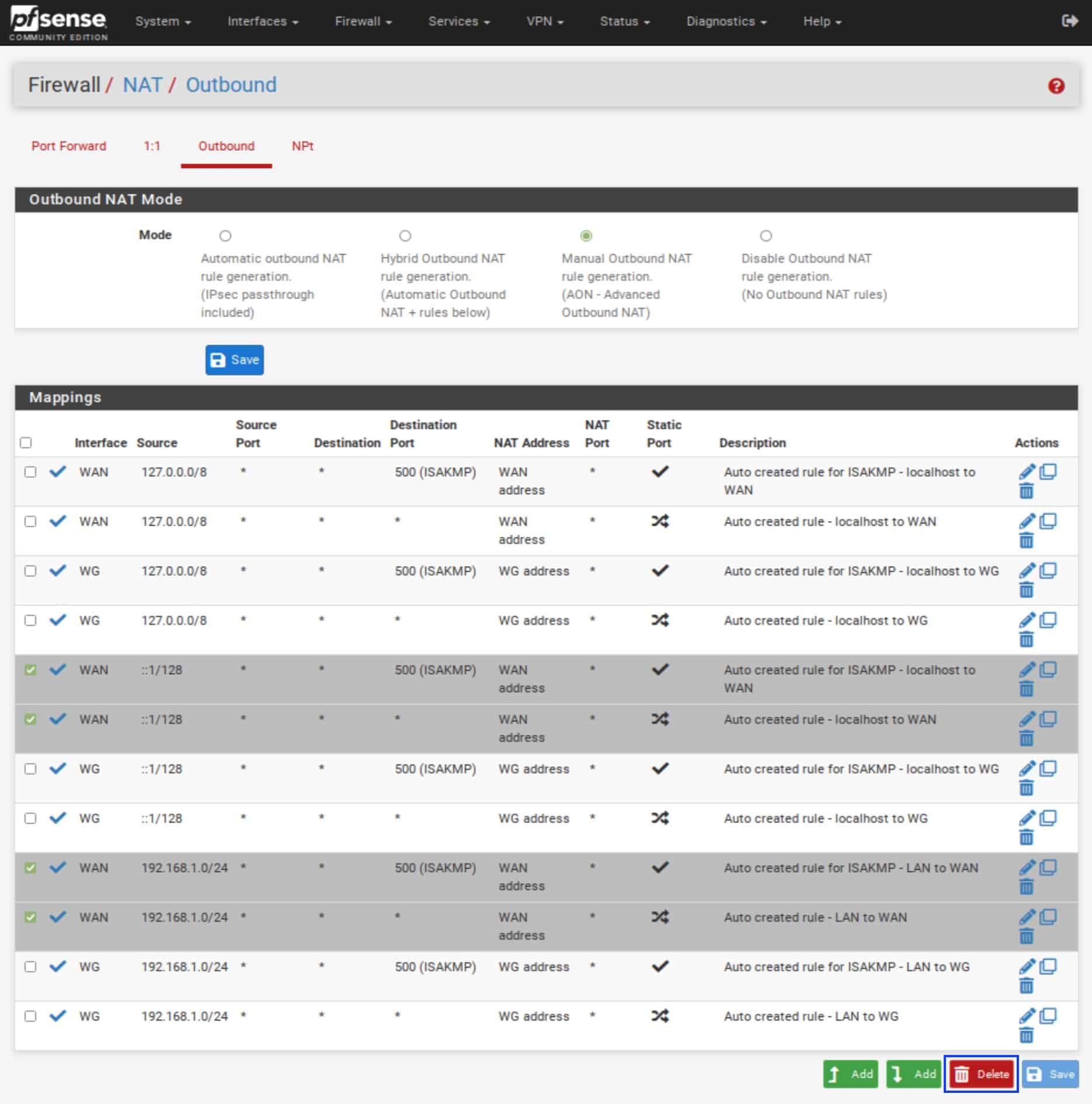Expand the Firewall menu

[363, 22]
